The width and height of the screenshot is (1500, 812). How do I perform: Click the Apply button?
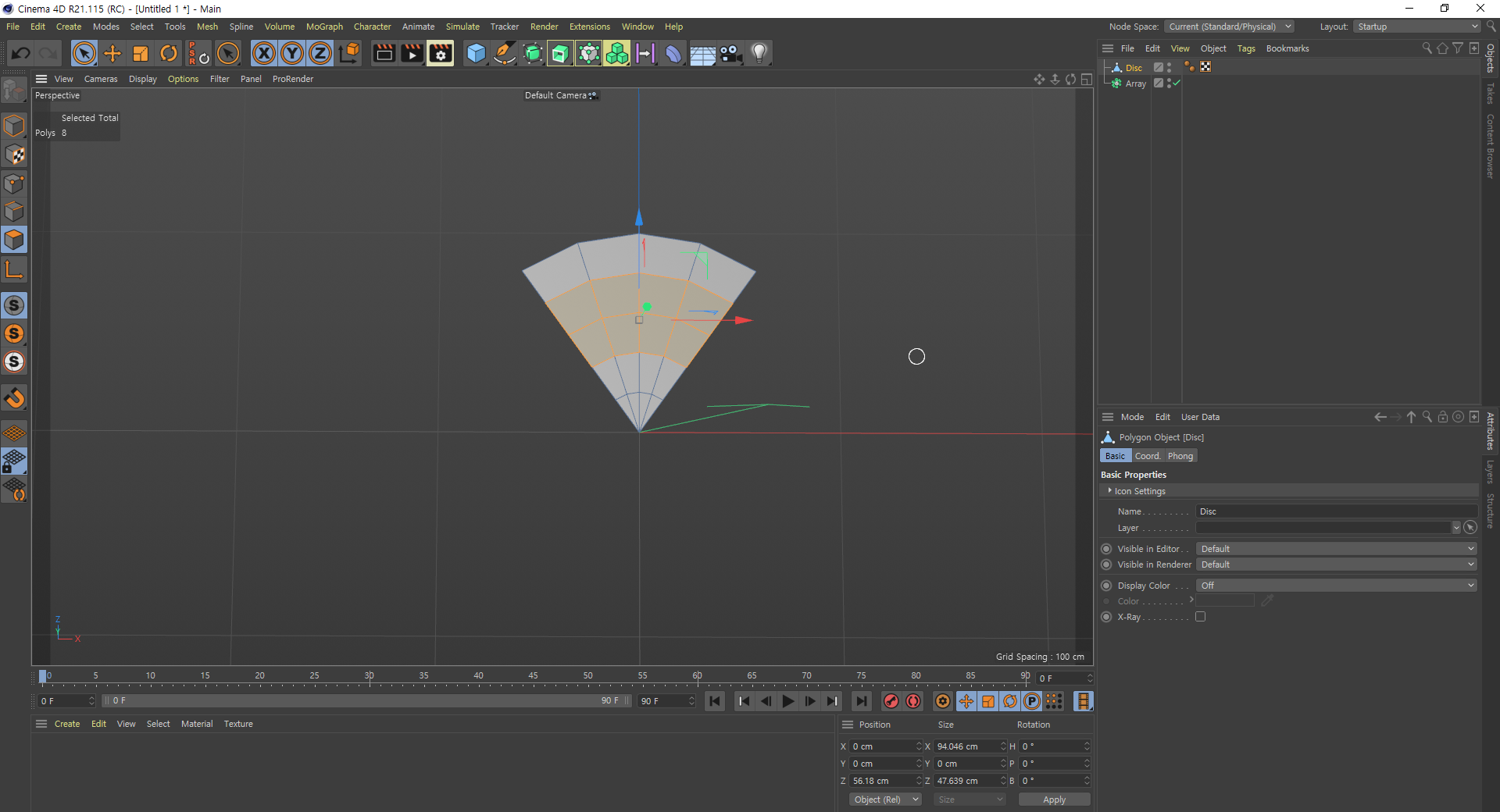1054,800
